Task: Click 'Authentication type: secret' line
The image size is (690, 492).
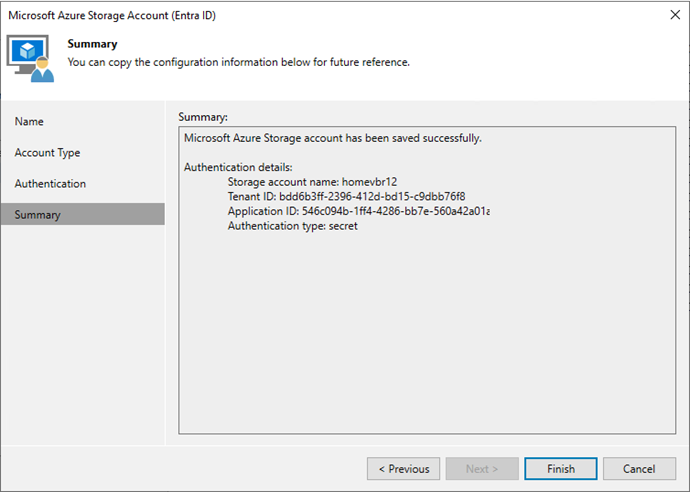Action: tap(293, 226)
